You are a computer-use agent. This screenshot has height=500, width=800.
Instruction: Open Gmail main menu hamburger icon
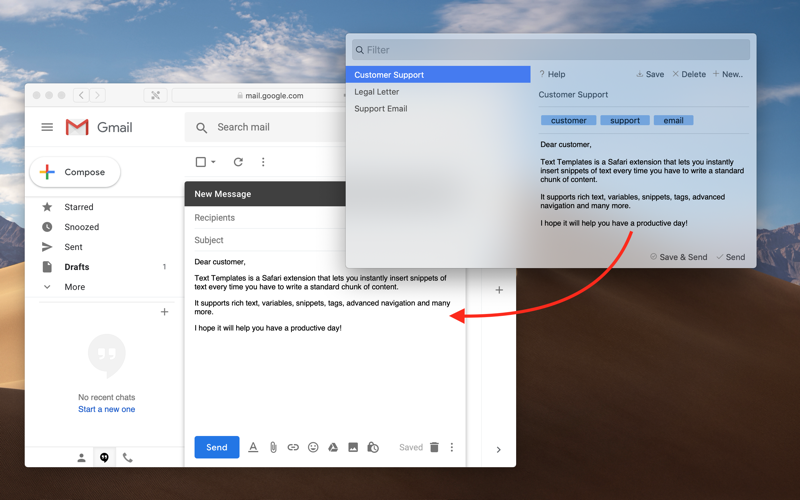pyautogui.click(x=47, y=127)
